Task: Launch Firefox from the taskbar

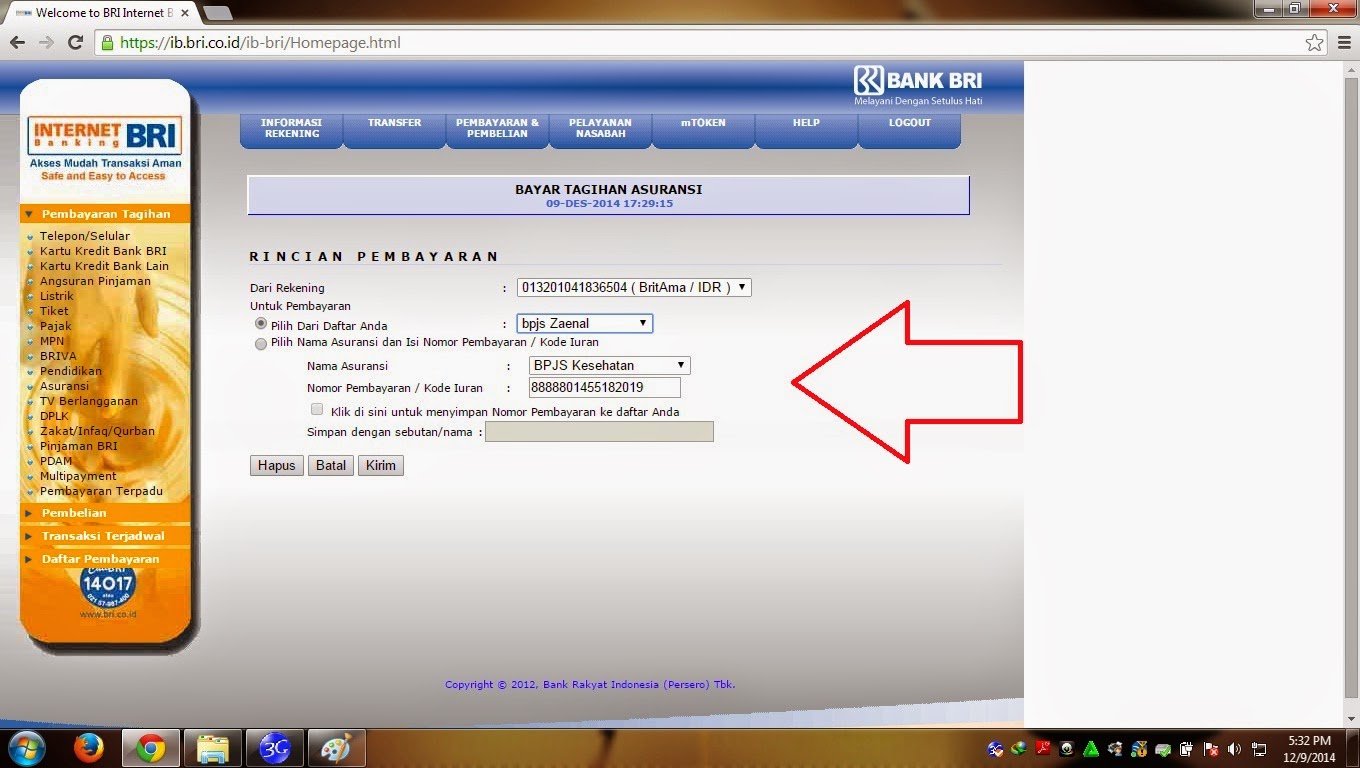Action: click(x=89, y=747)
